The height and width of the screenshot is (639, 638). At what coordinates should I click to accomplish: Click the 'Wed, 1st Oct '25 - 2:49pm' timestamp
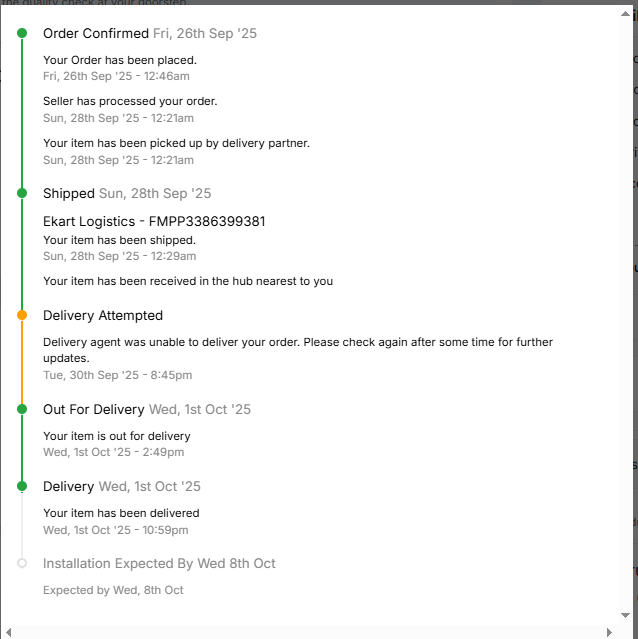click(x=114, y=452)
